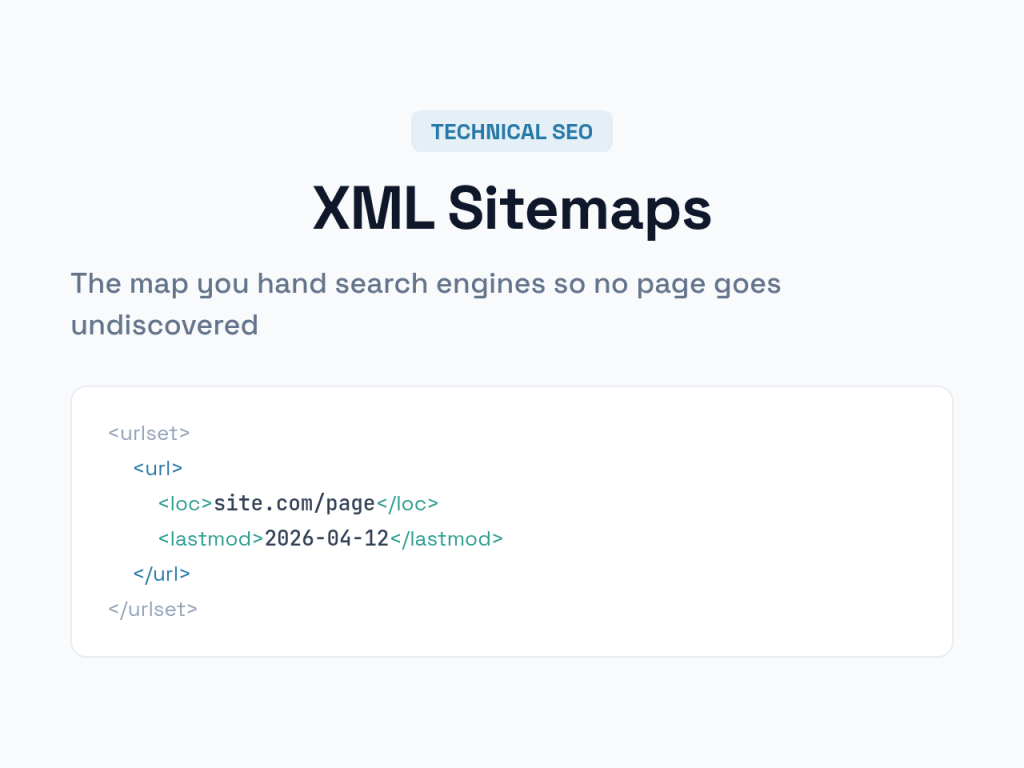Viewport: 1024px width, 768px height.
Task: Click the opening <urlset> tag
Action: tap(149, 433)
